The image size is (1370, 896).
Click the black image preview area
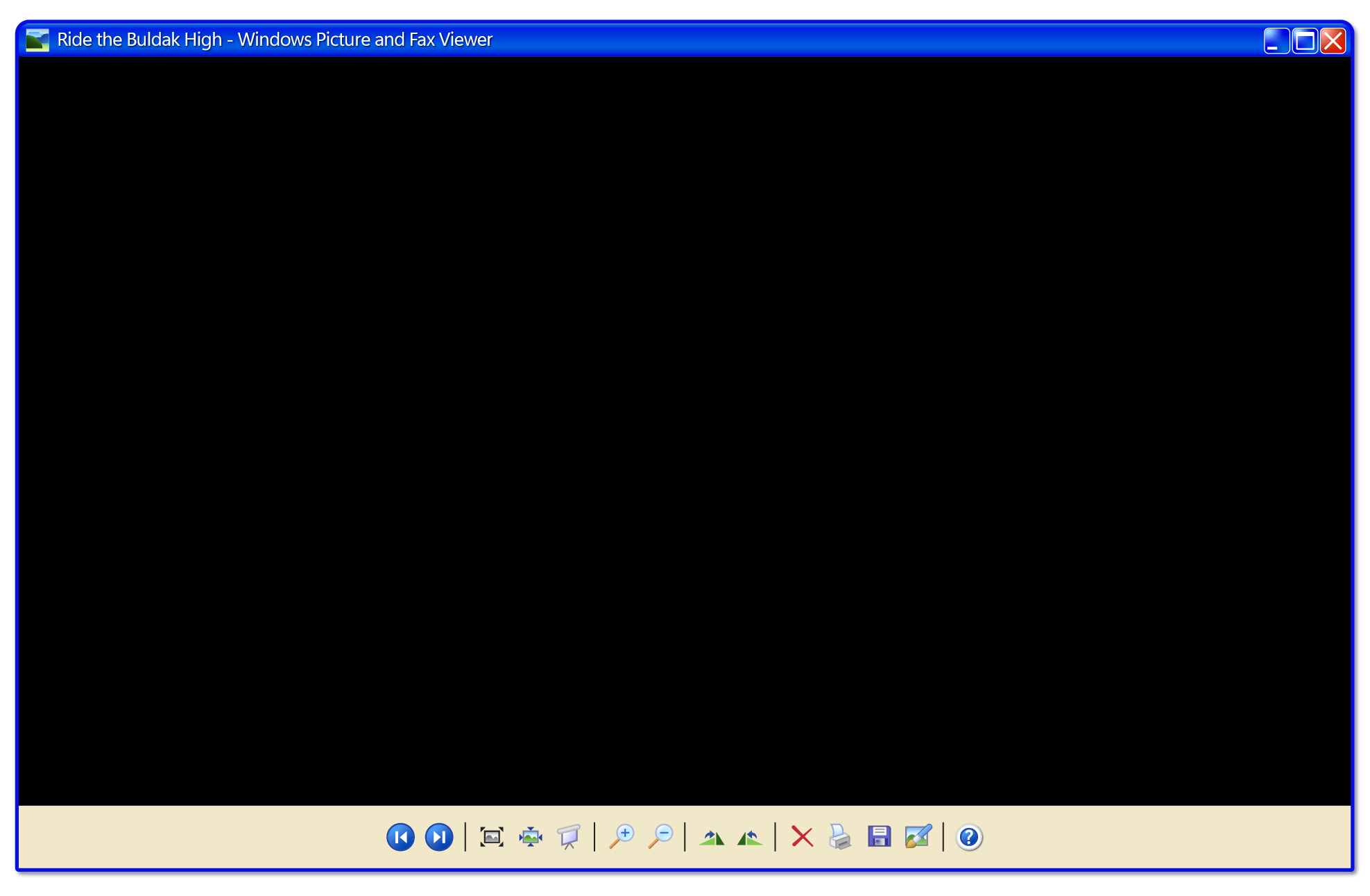pos(684,430)
